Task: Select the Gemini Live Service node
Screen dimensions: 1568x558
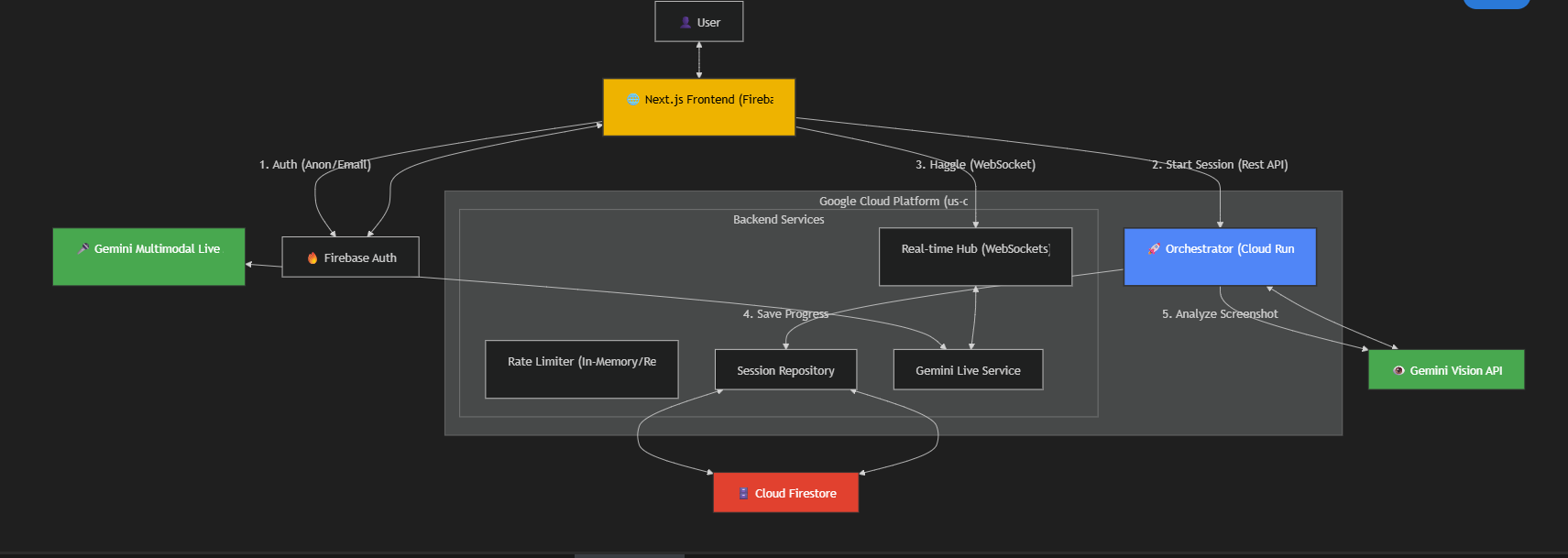Action: coord(968,369)
